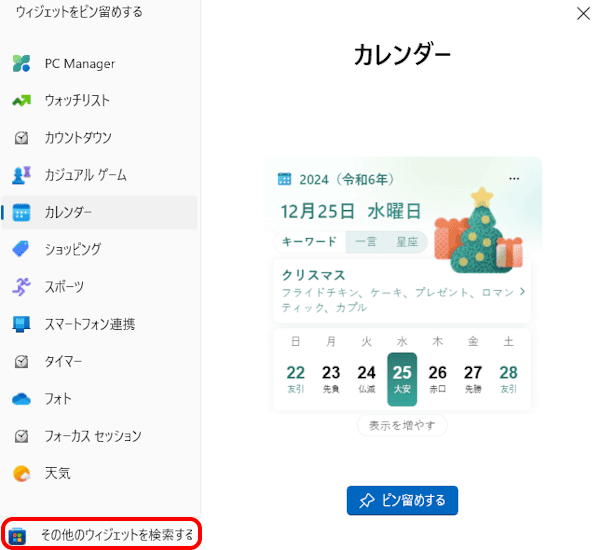Select the Countdown clock icon
The width and height of the screenshot is (600, 550).
coord(21,138)
